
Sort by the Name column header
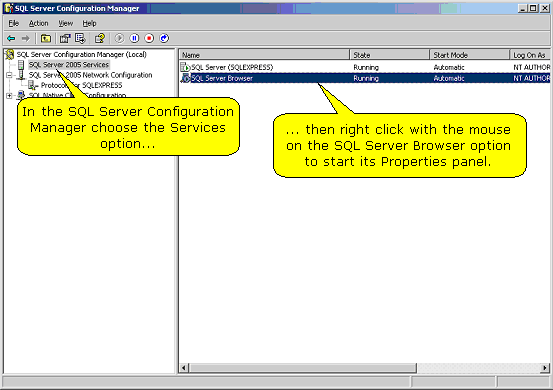pyautogui.click(x=264, y=55)
